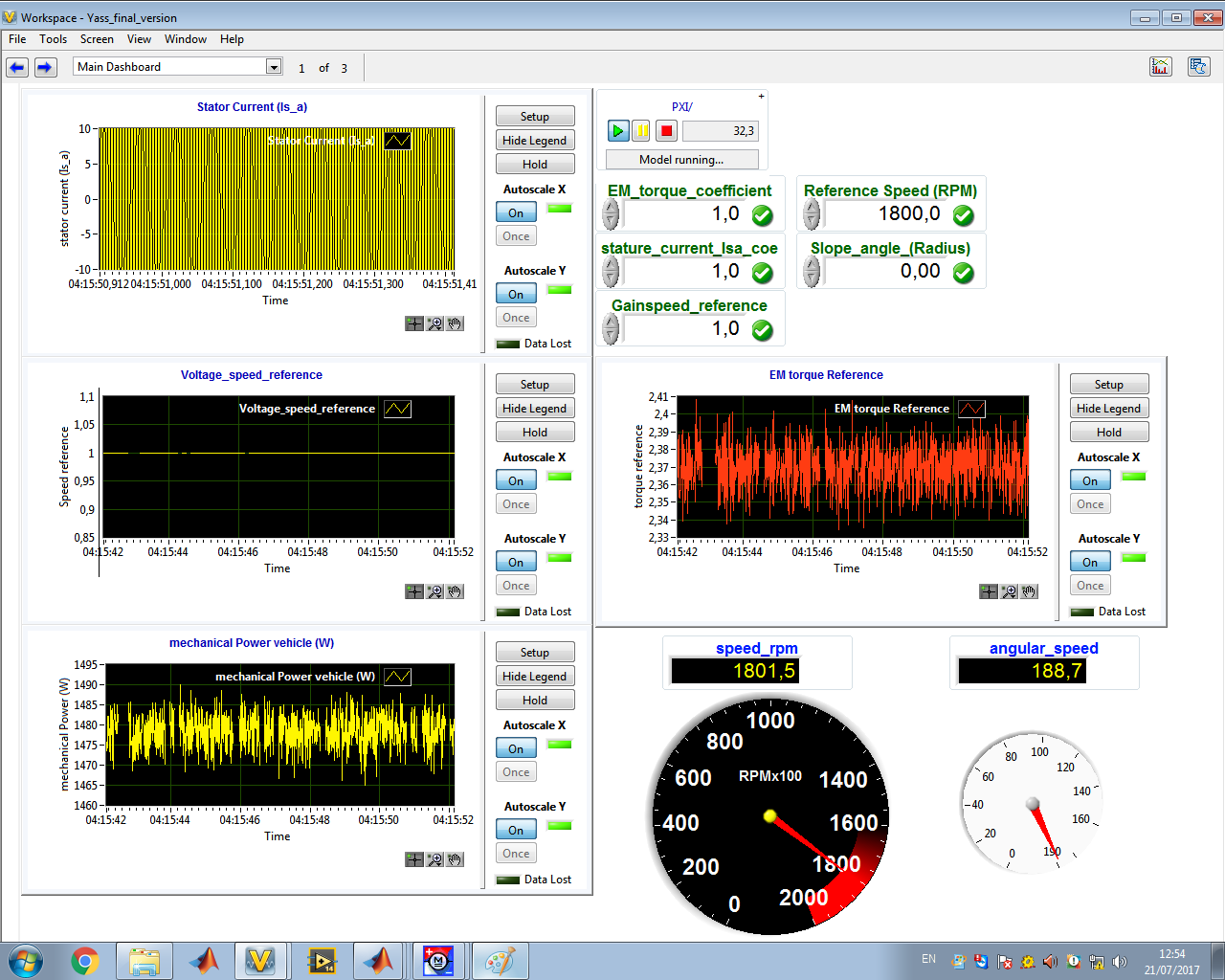
Task: Open the Main Dashboard screen dropdown
Action: click(274, 67)
